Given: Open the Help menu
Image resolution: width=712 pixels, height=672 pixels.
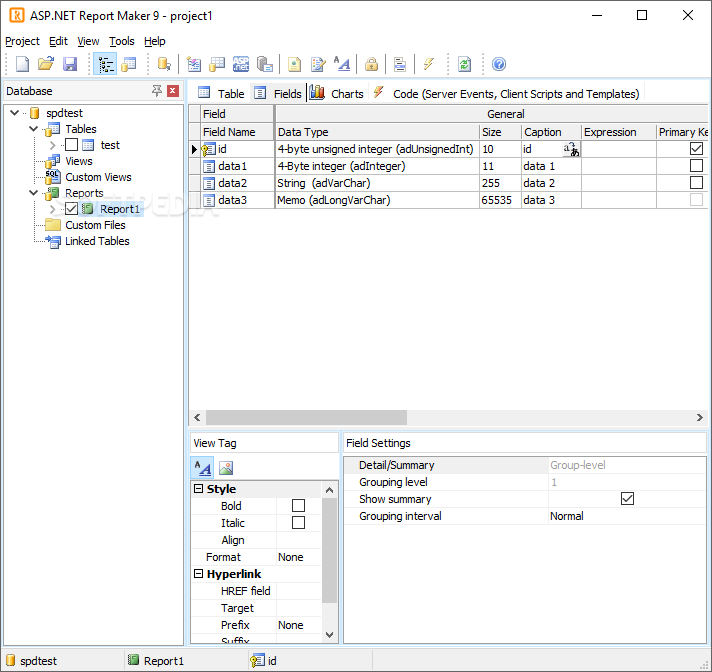Looking at the screenshot, I should coord(155,41).
